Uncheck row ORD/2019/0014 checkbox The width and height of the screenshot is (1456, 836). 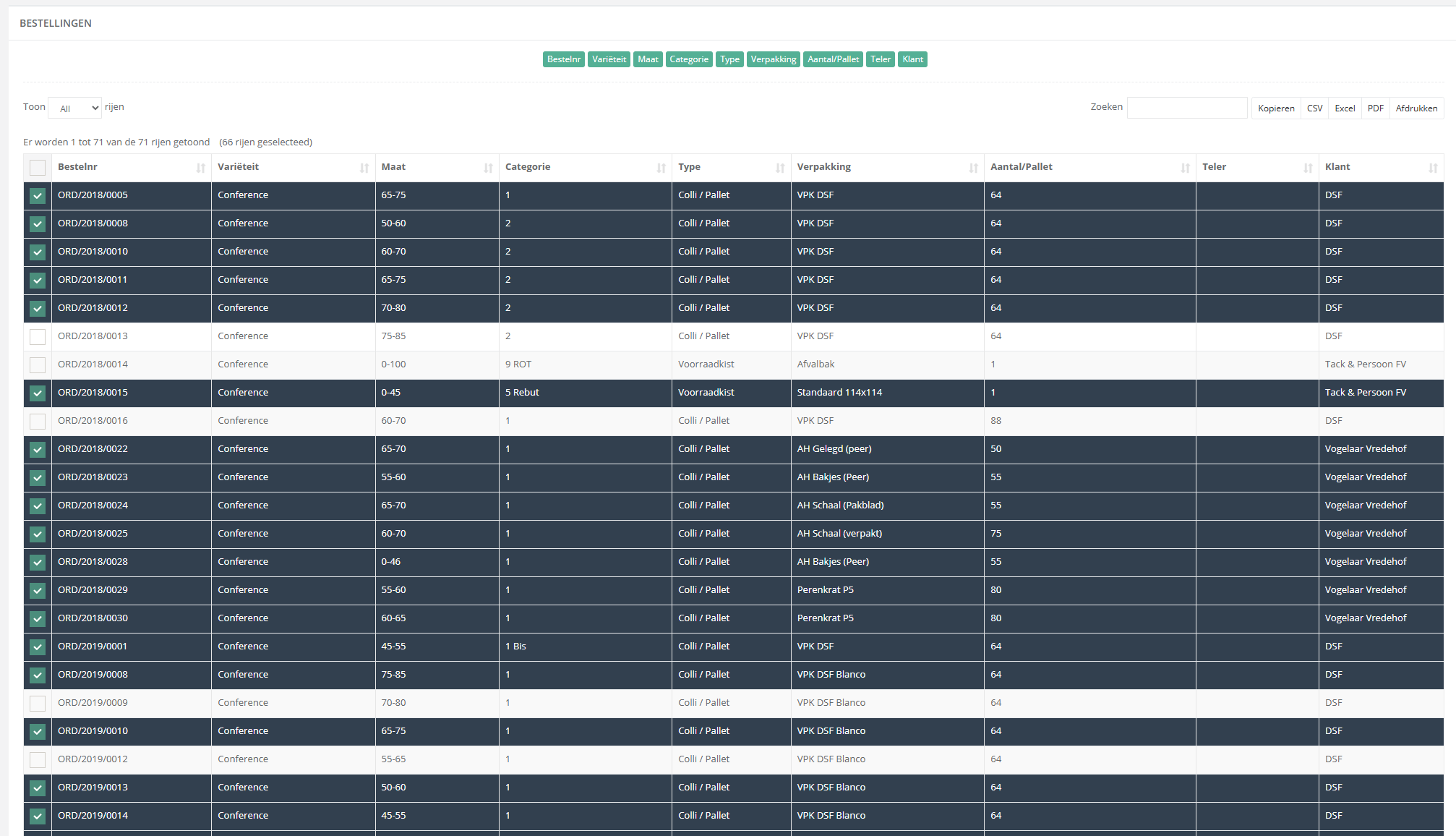(38, 816)
